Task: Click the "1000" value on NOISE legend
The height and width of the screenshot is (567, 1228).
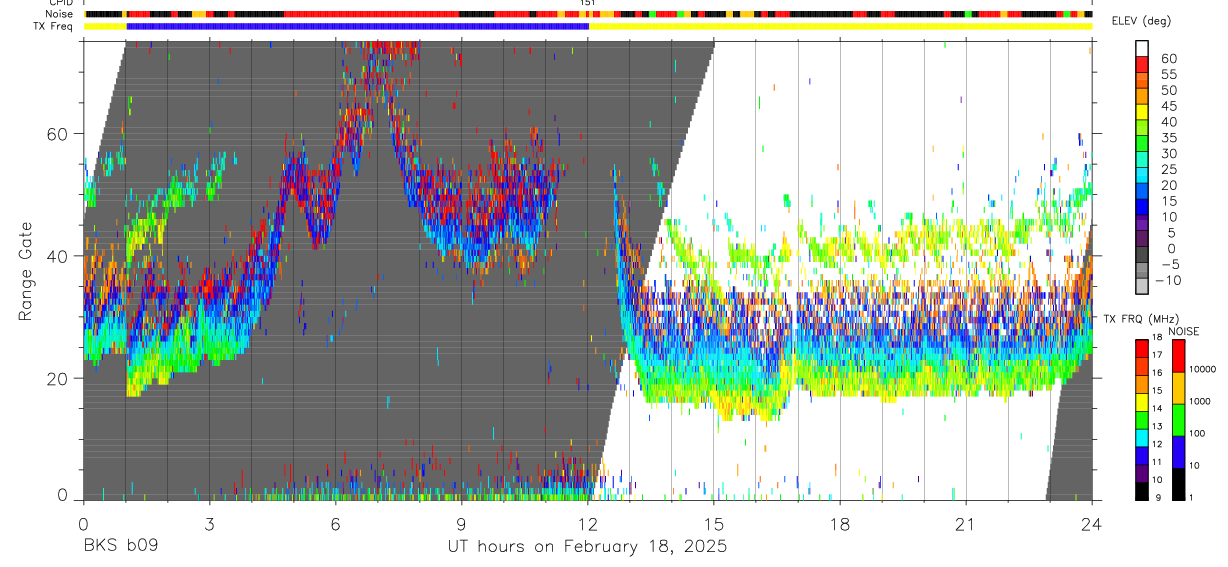Action: (x=1202, y=401)
